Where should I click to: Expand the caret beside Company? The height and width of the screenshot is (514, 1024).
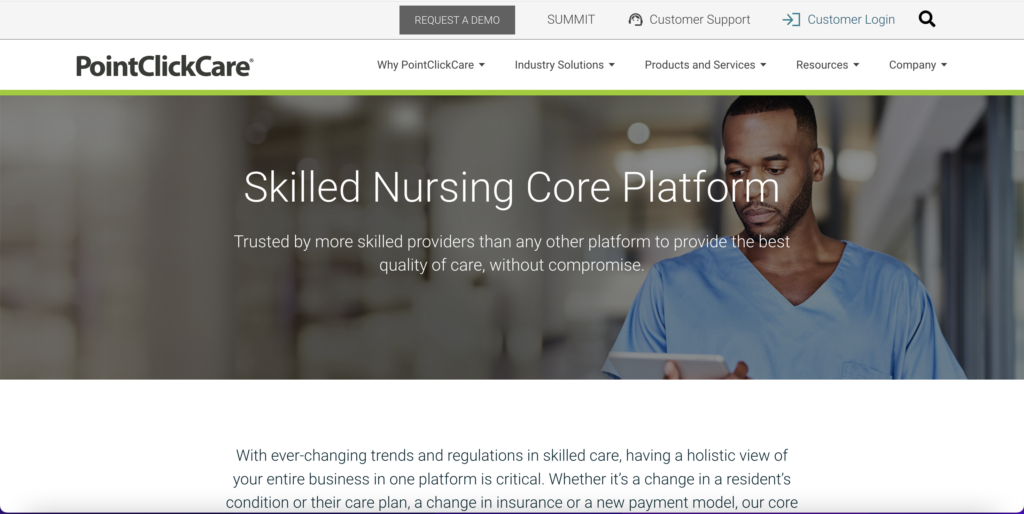tap(944, 65)
